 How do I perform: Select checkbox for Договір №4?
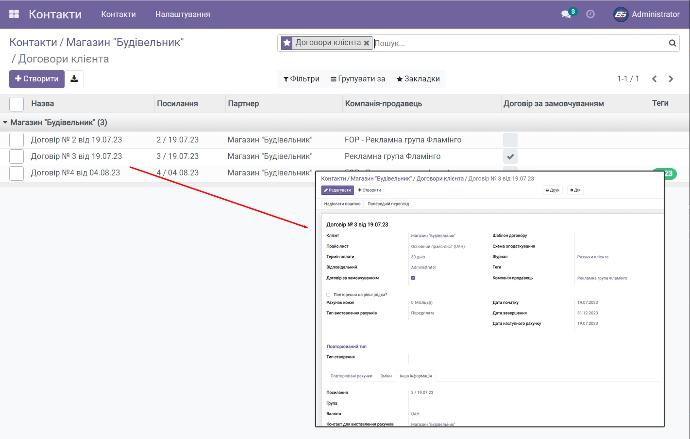[16, 172]
